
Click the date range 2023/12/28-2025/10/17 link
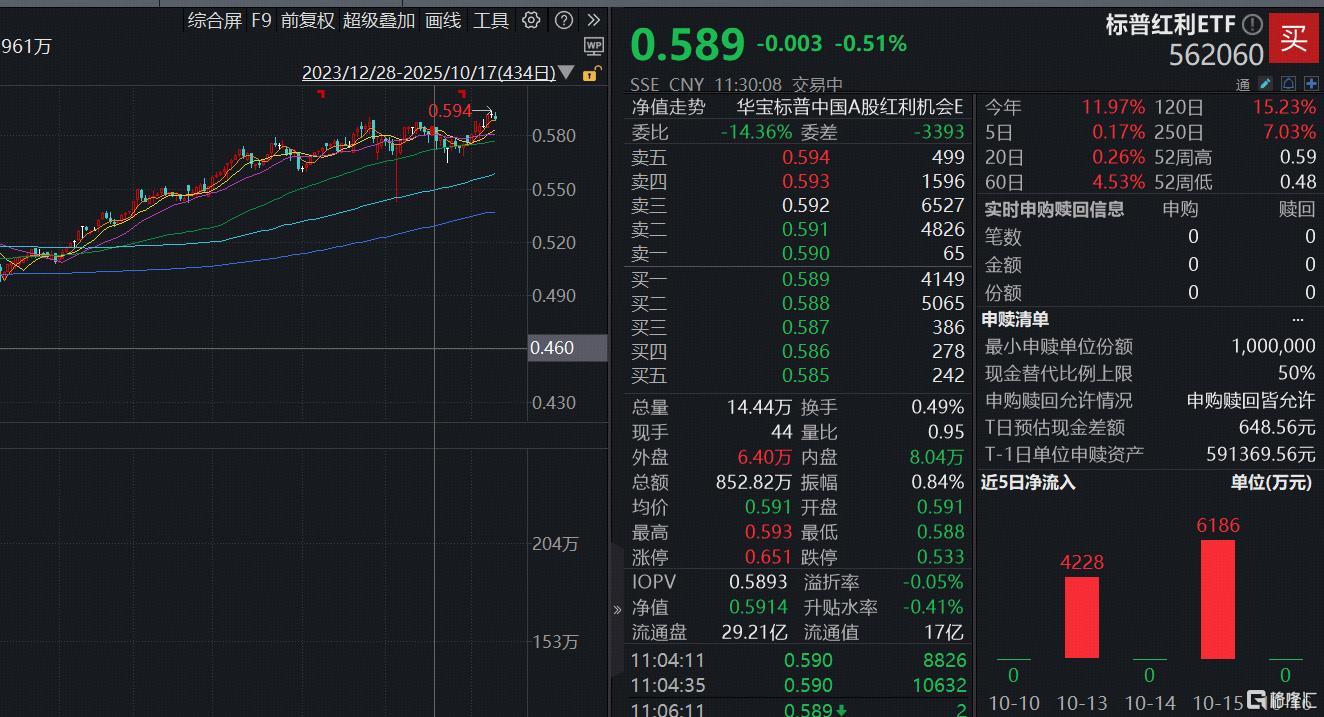428,73
